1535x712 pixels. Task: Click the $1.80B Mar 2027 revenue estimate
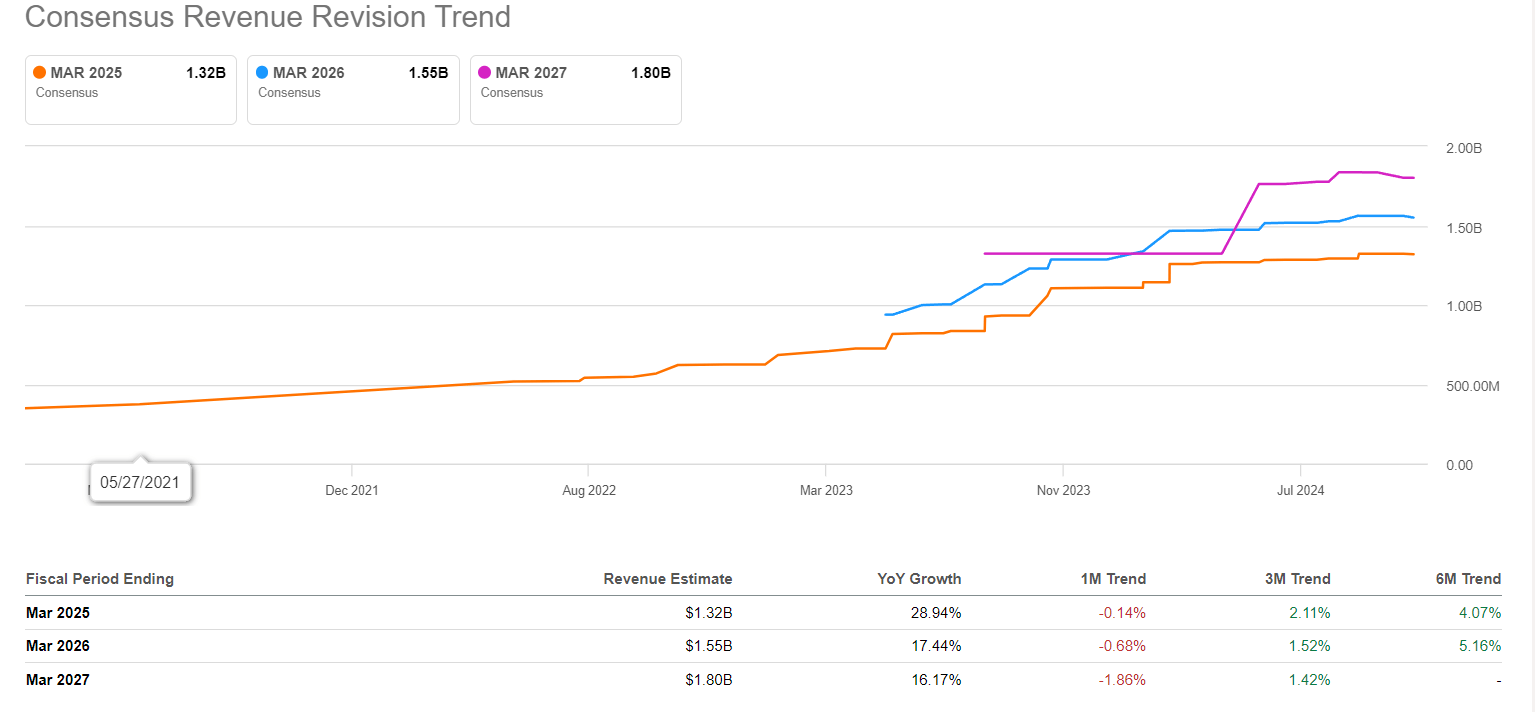point(710,680)
